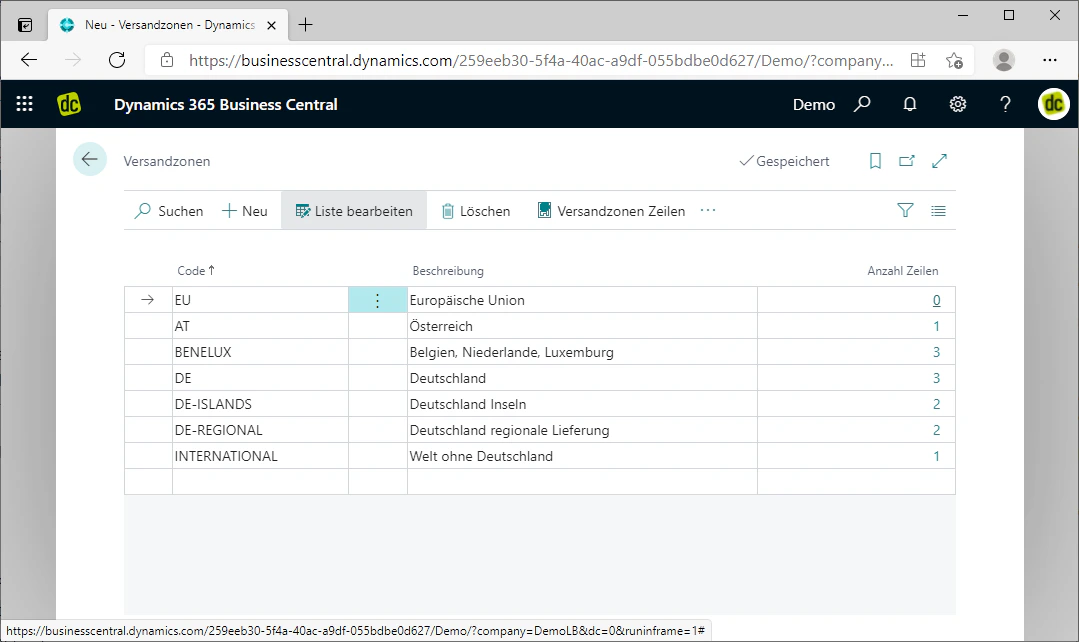
Task: Click the Welt ohne Deutschland cell
Action: (582, 456)
